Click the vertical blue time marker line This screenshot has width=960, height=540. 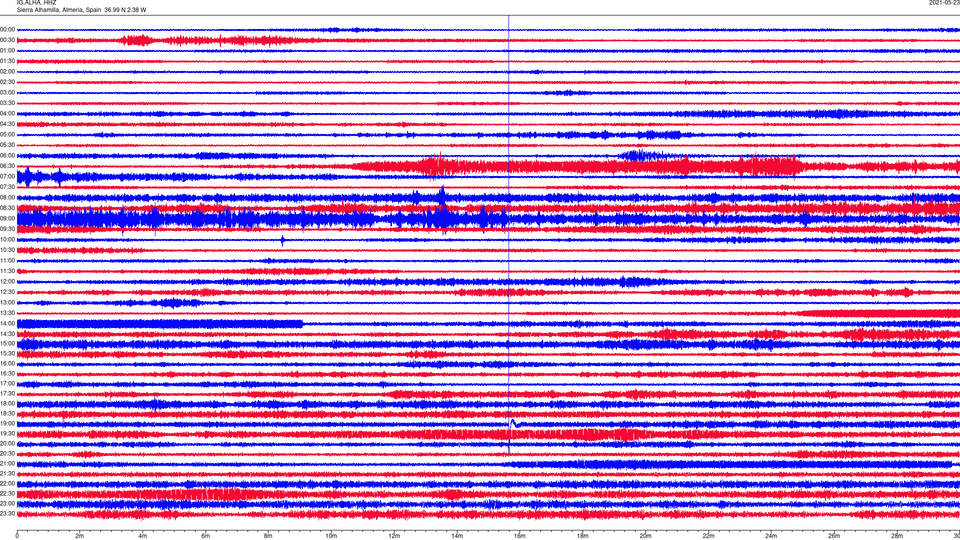coord(508,234)
